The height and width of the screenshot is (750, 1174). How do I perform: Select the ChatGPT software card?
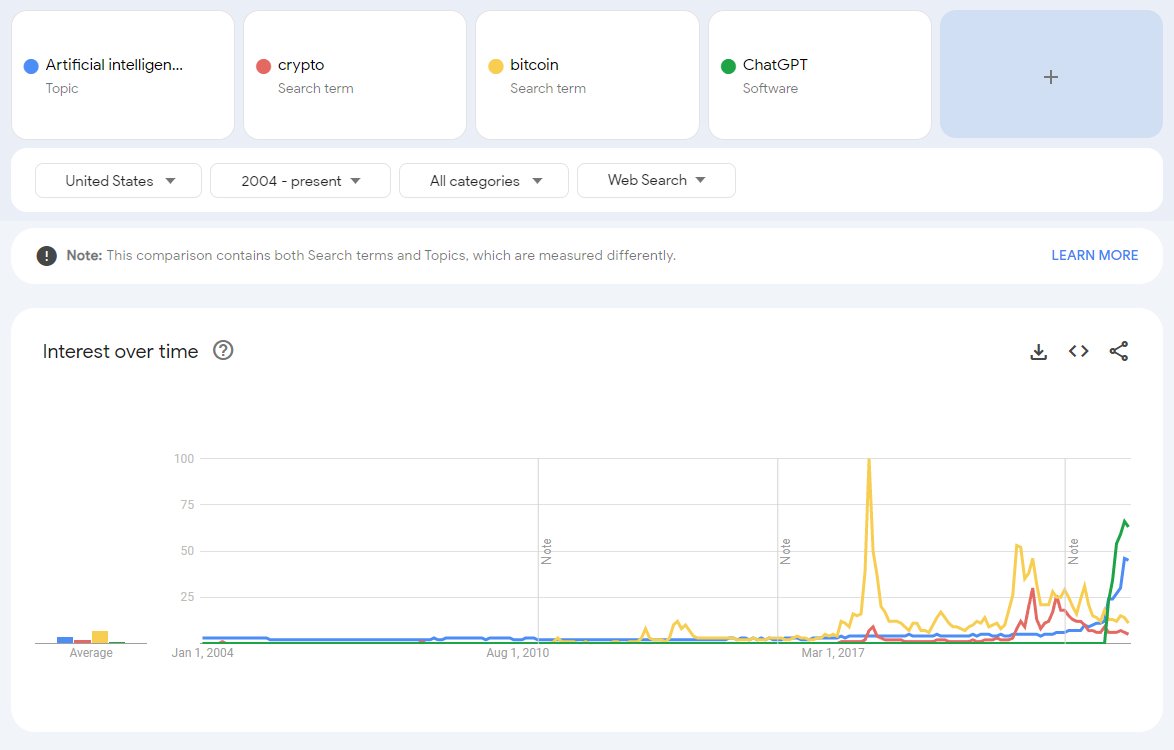[x=820, y=75]
